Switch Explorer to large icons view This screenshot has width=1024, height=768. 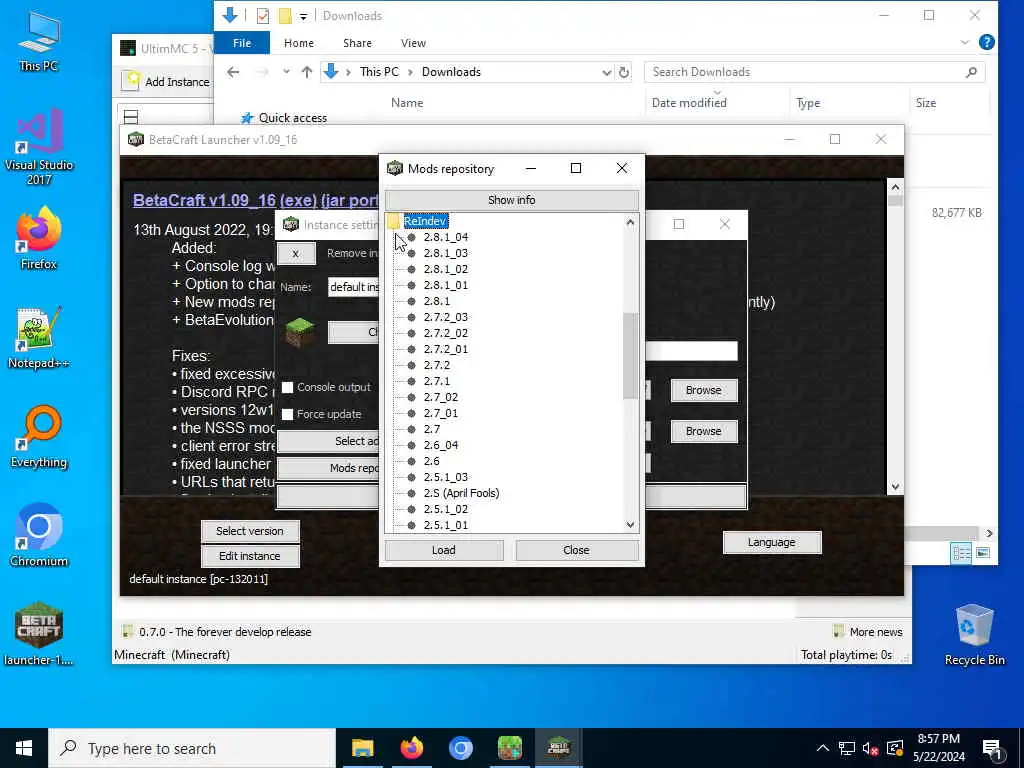983,553
